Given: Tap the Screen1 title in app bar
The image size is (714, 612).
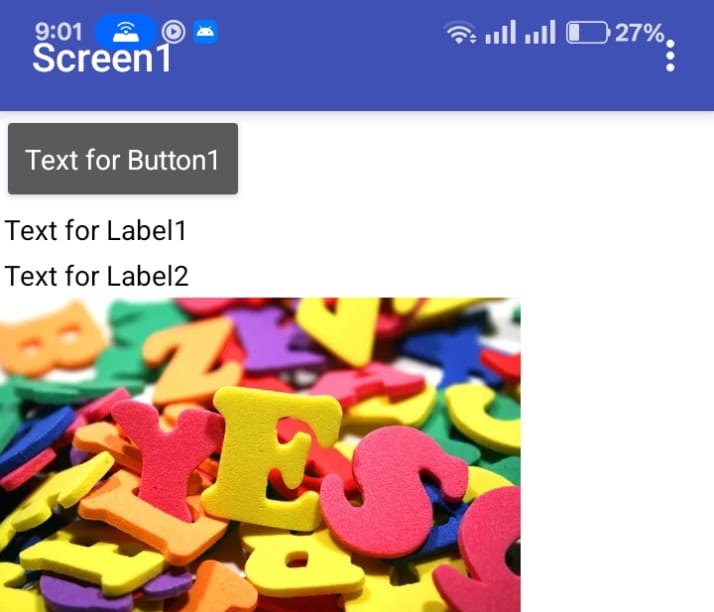Looking at the screenshot, I should tap(102, 58).
